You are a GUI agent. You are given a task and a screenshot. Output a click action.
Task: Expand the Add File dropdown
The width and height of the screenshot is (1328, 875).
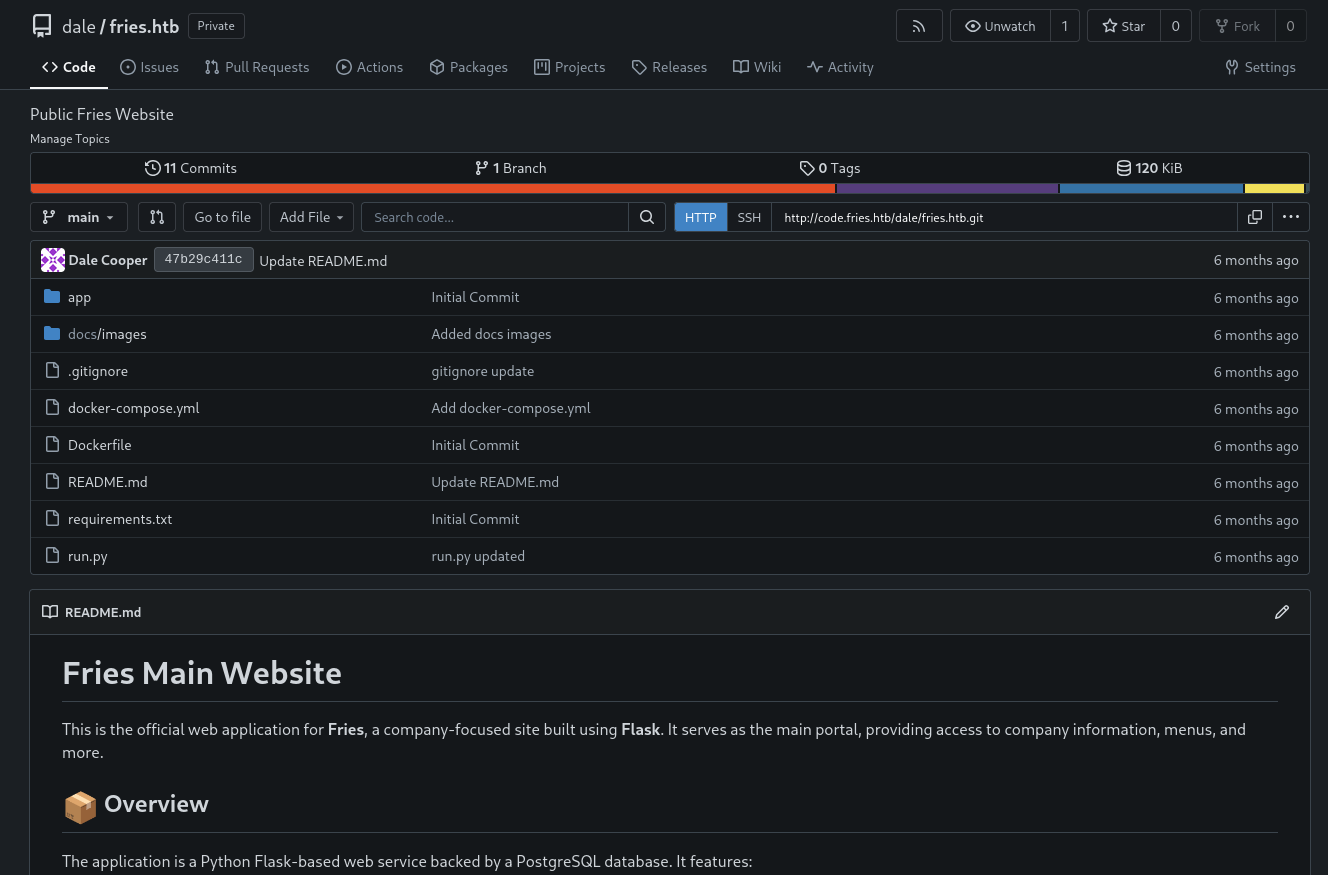[x=312, y=217]
